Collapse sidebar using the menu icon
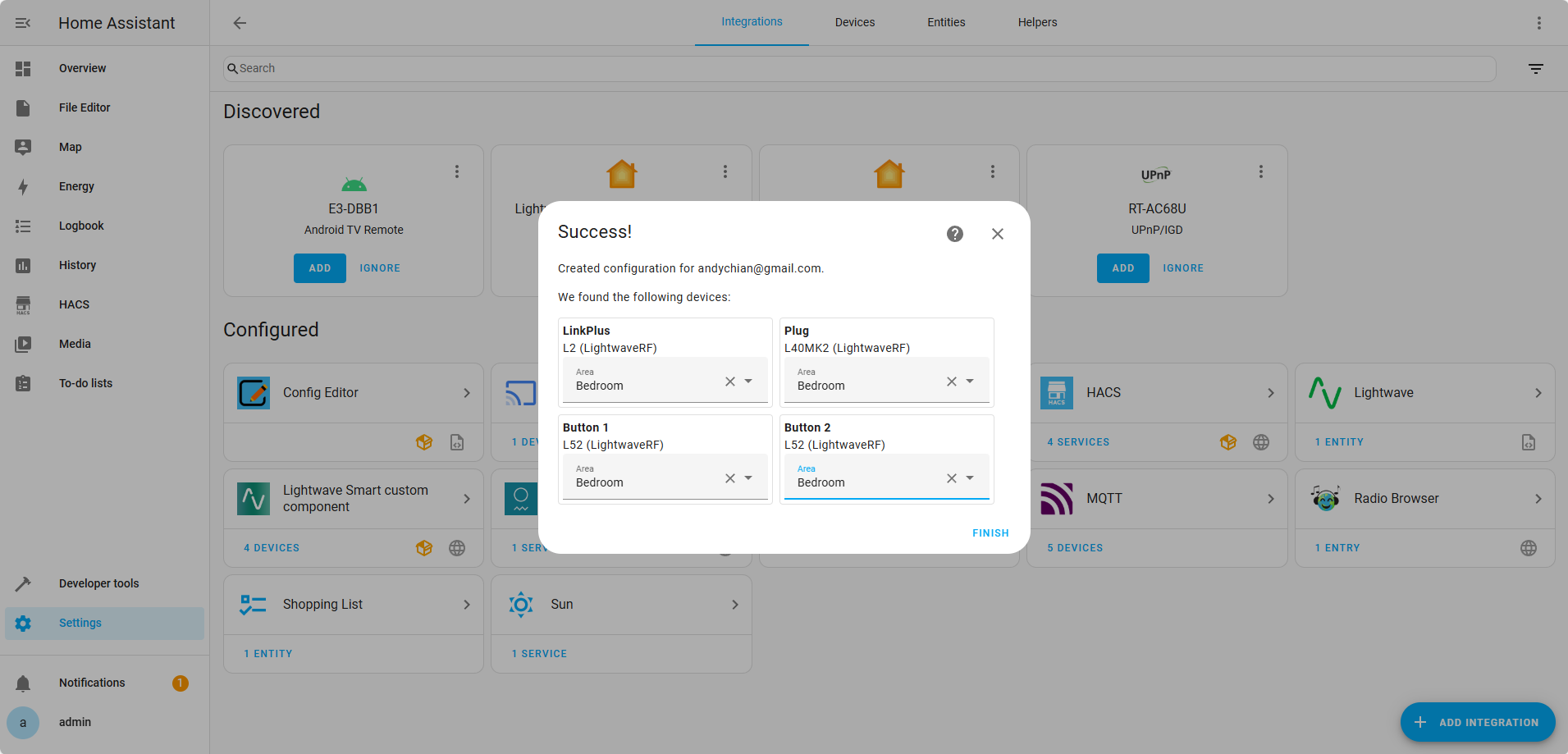 tap(23, 23)
